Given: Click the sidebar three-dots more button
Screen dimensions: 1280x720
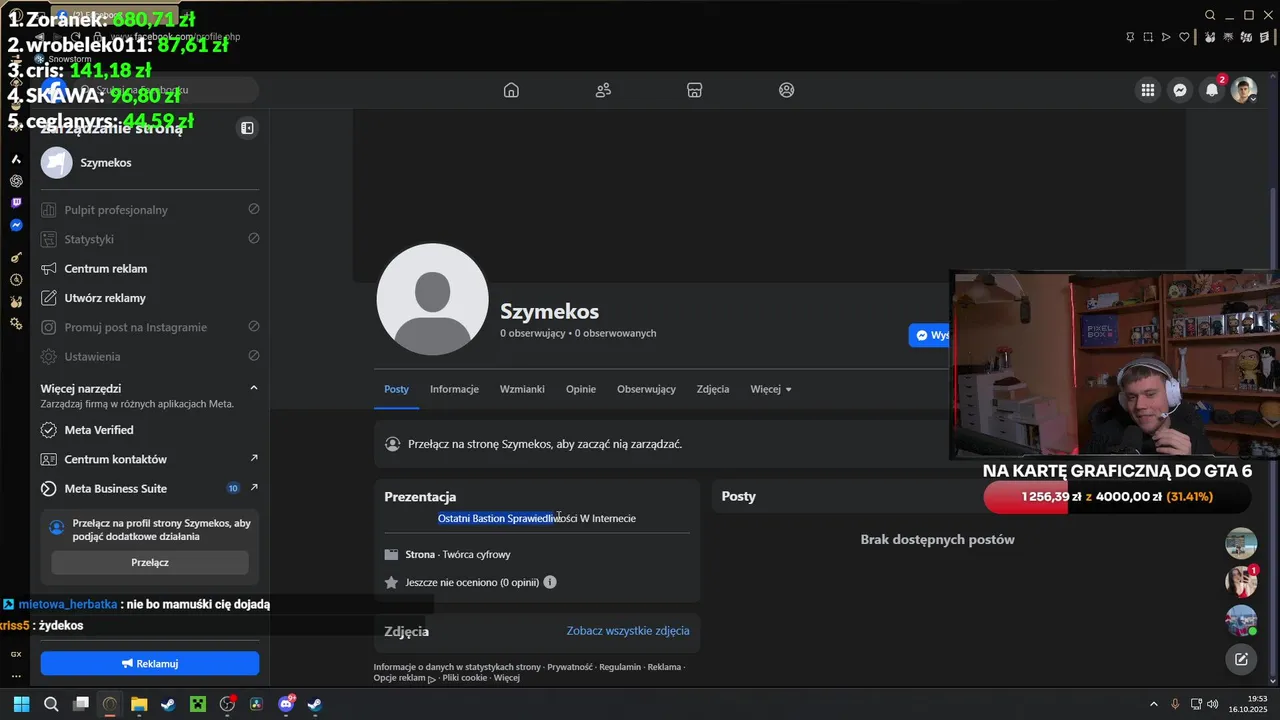Looking at the screenshot, I should coord(16,676).
